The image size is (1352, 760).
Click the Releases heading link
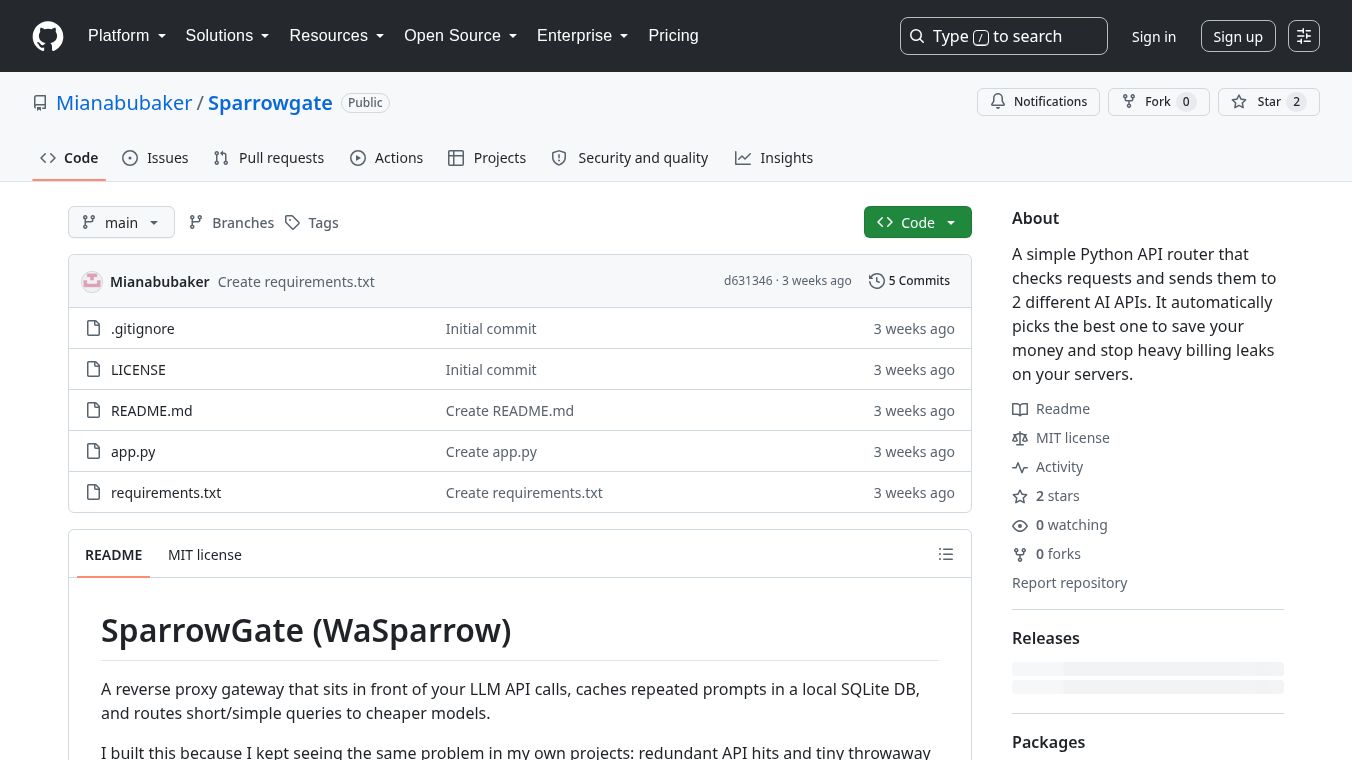[1046, 638]
